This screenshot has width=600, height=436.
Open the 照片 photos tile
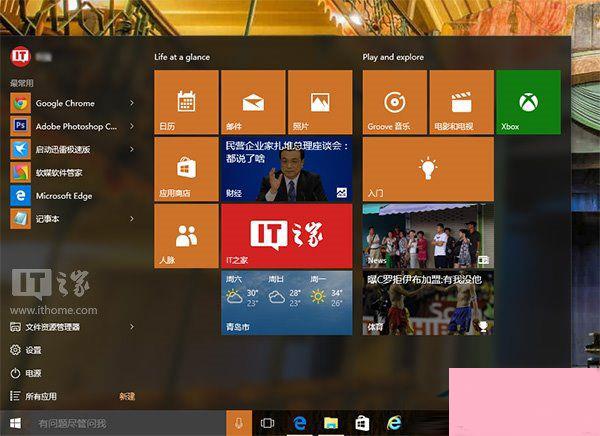[320, 102]
